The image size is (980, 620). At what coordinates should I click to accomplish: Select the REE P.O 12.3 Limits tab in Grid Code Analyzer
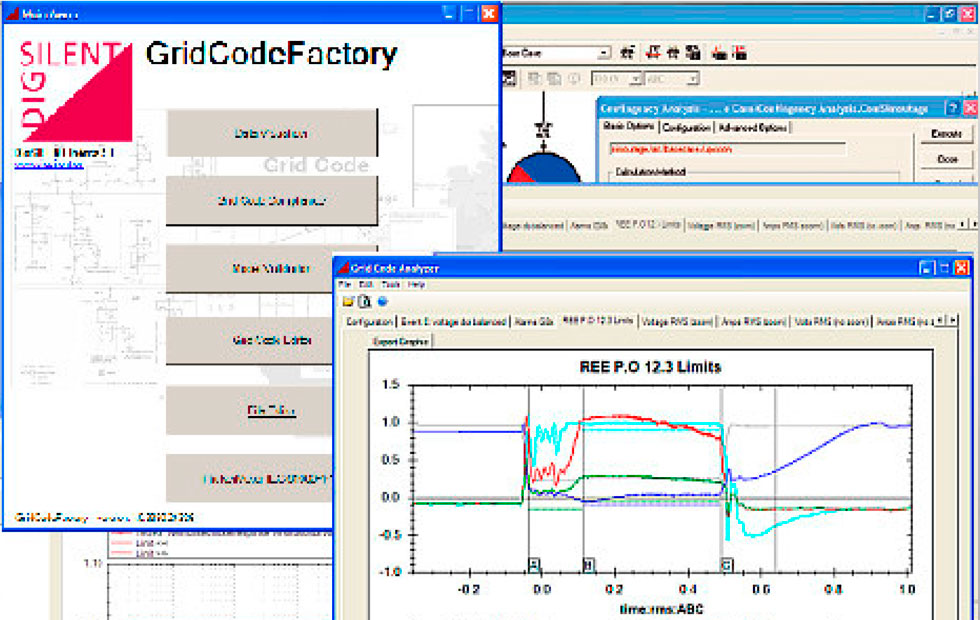tap(598, 320)
